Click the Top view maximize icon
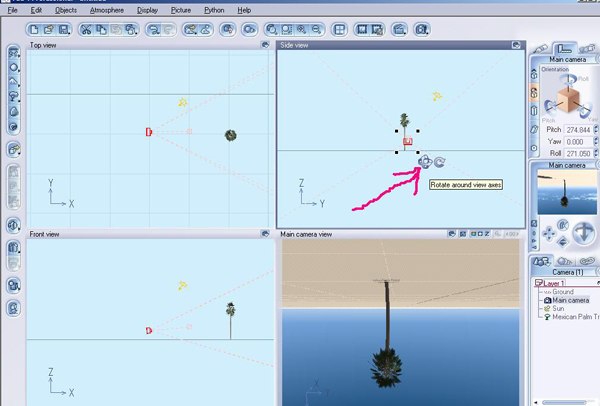 [265, 45]
